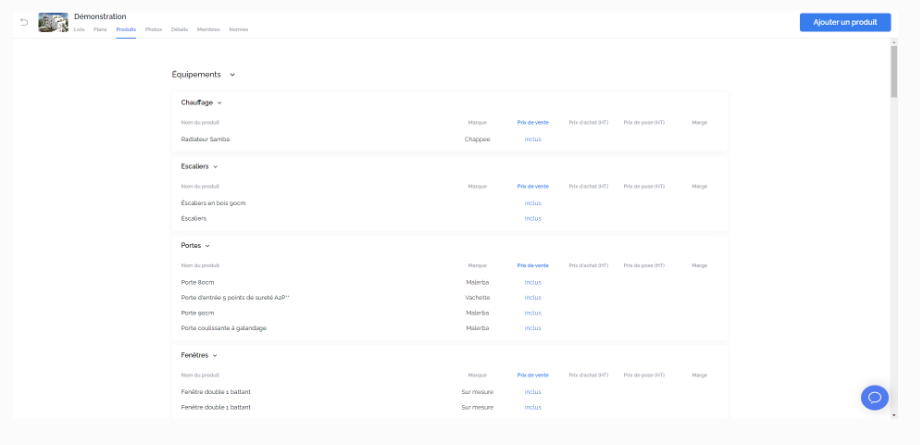Click the Ajouter un produit button
This screenshot has height=445, width=920.
click(x=845, y=22)
